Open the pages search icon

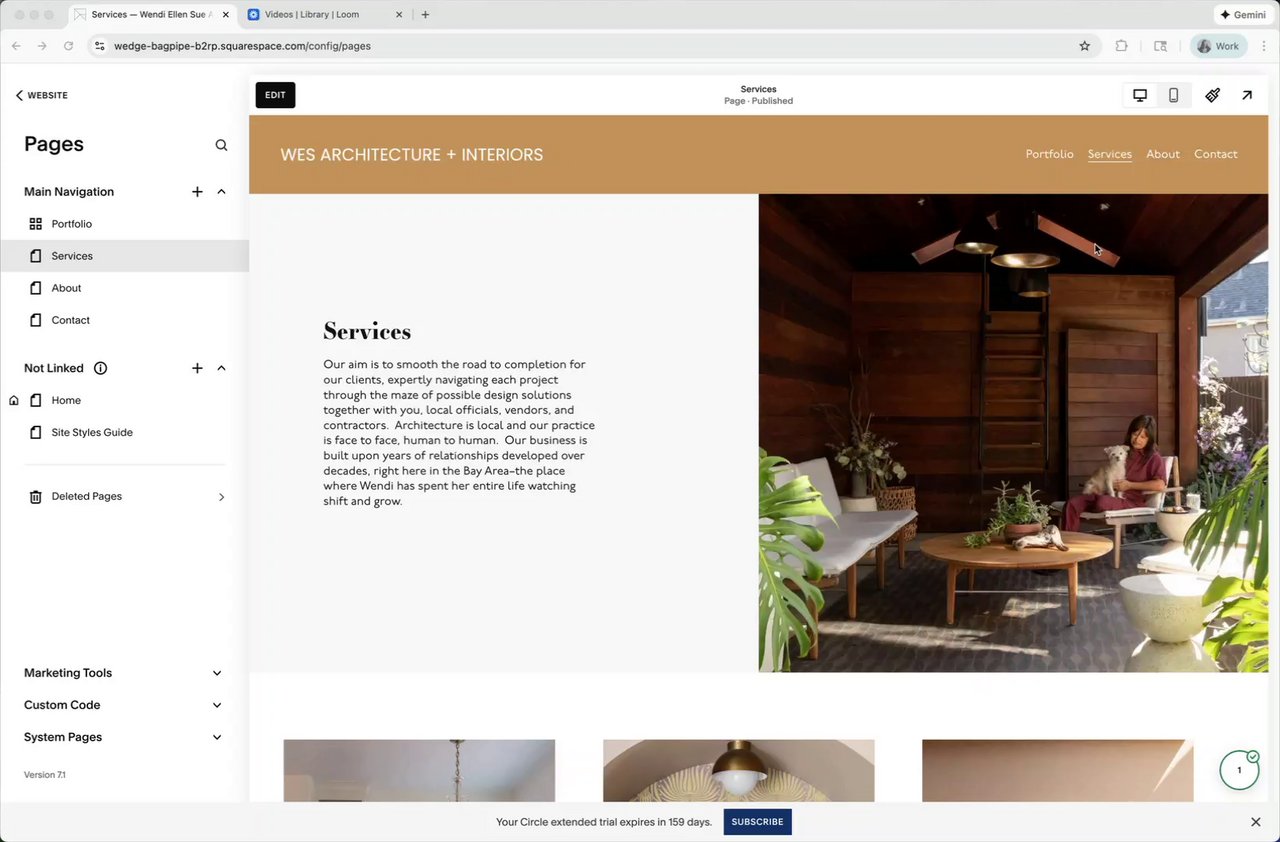pyautogui.click(x=221, y=145)
